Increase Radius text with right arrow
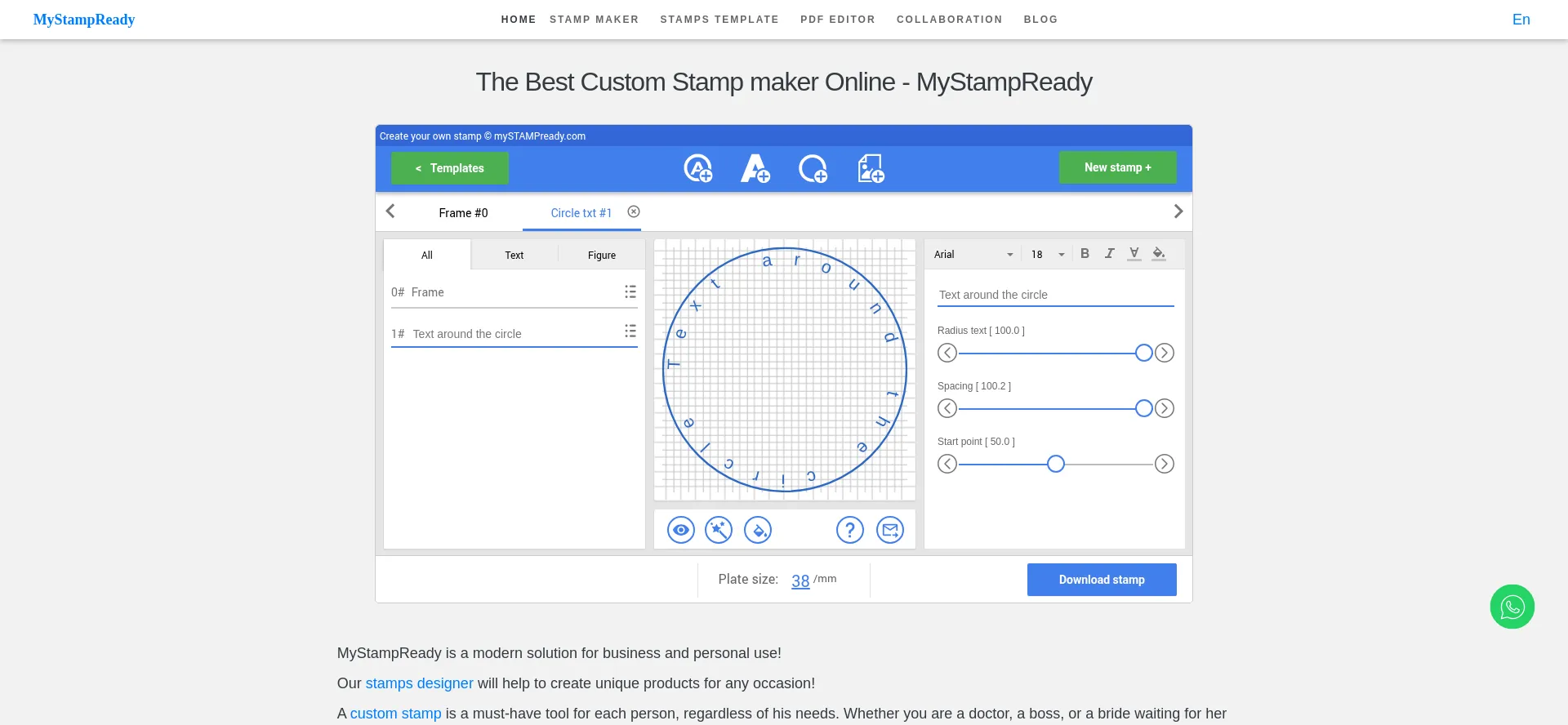 tap(1165, 353)
